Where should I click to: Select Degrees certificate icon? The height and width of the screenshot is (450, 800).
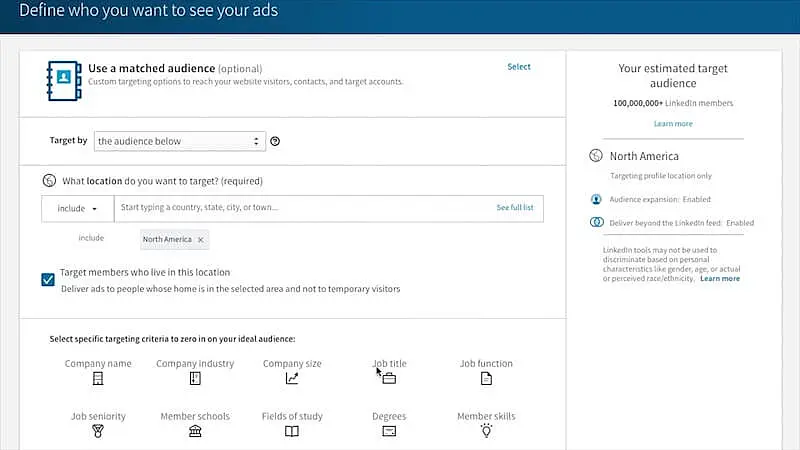pos(389,432)
